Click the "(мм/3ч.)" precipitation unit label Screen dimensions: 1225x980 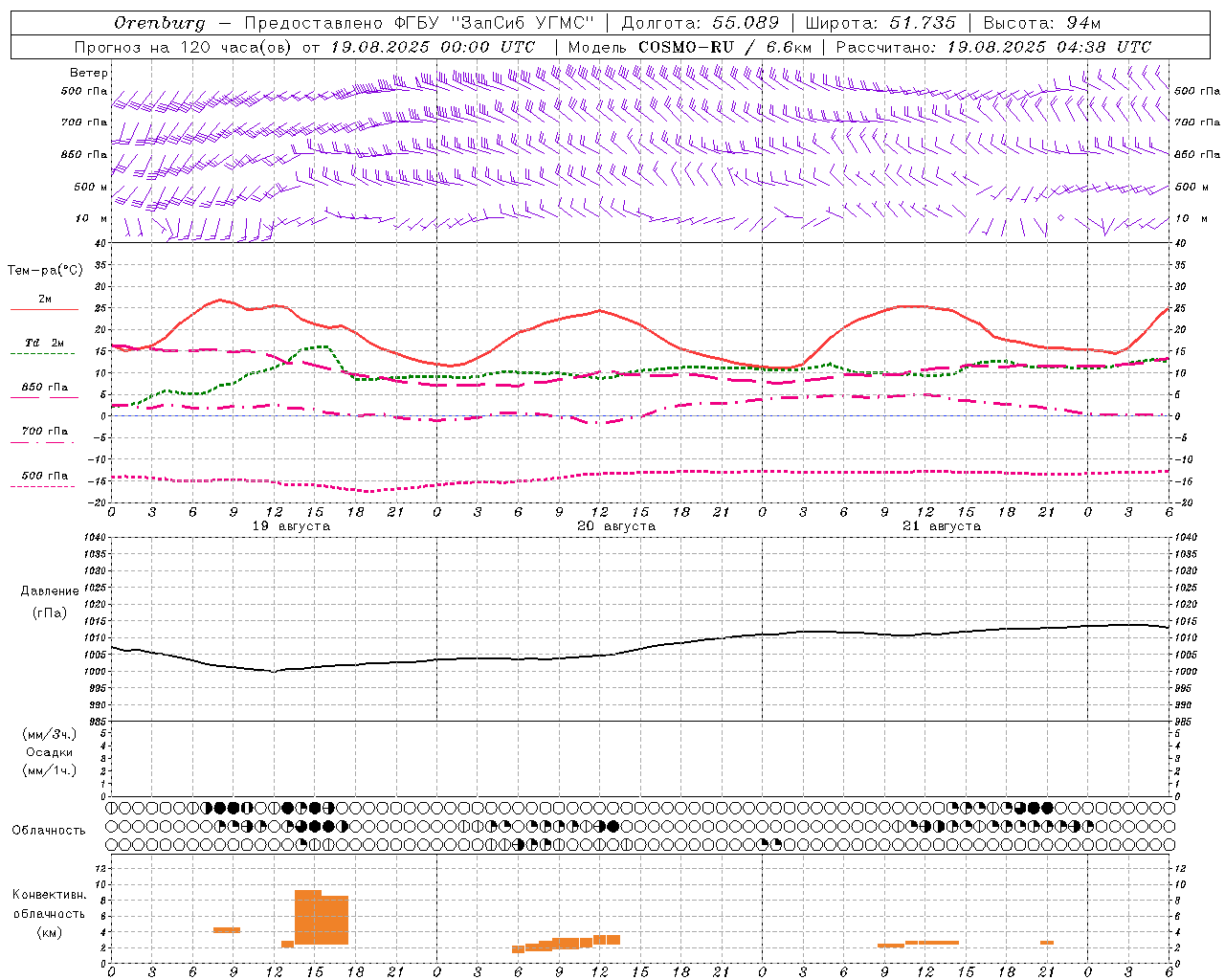click(50, 734)
